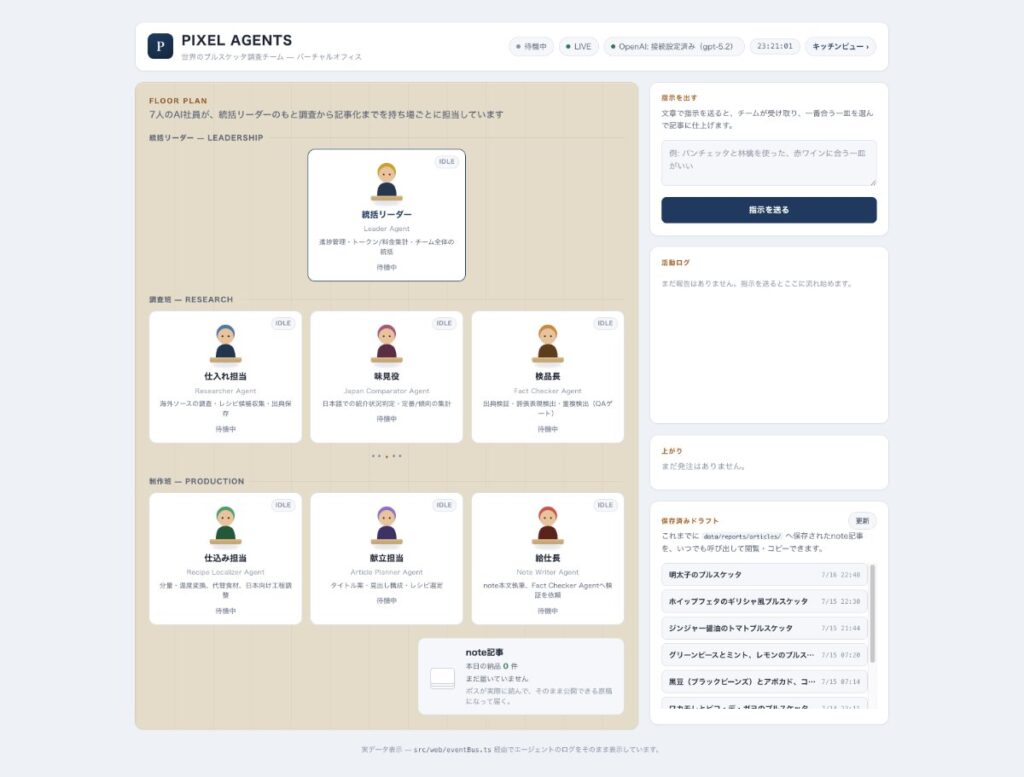Click IDLE badge on 検品長 card
The image size is (1024, 777).
605,323
